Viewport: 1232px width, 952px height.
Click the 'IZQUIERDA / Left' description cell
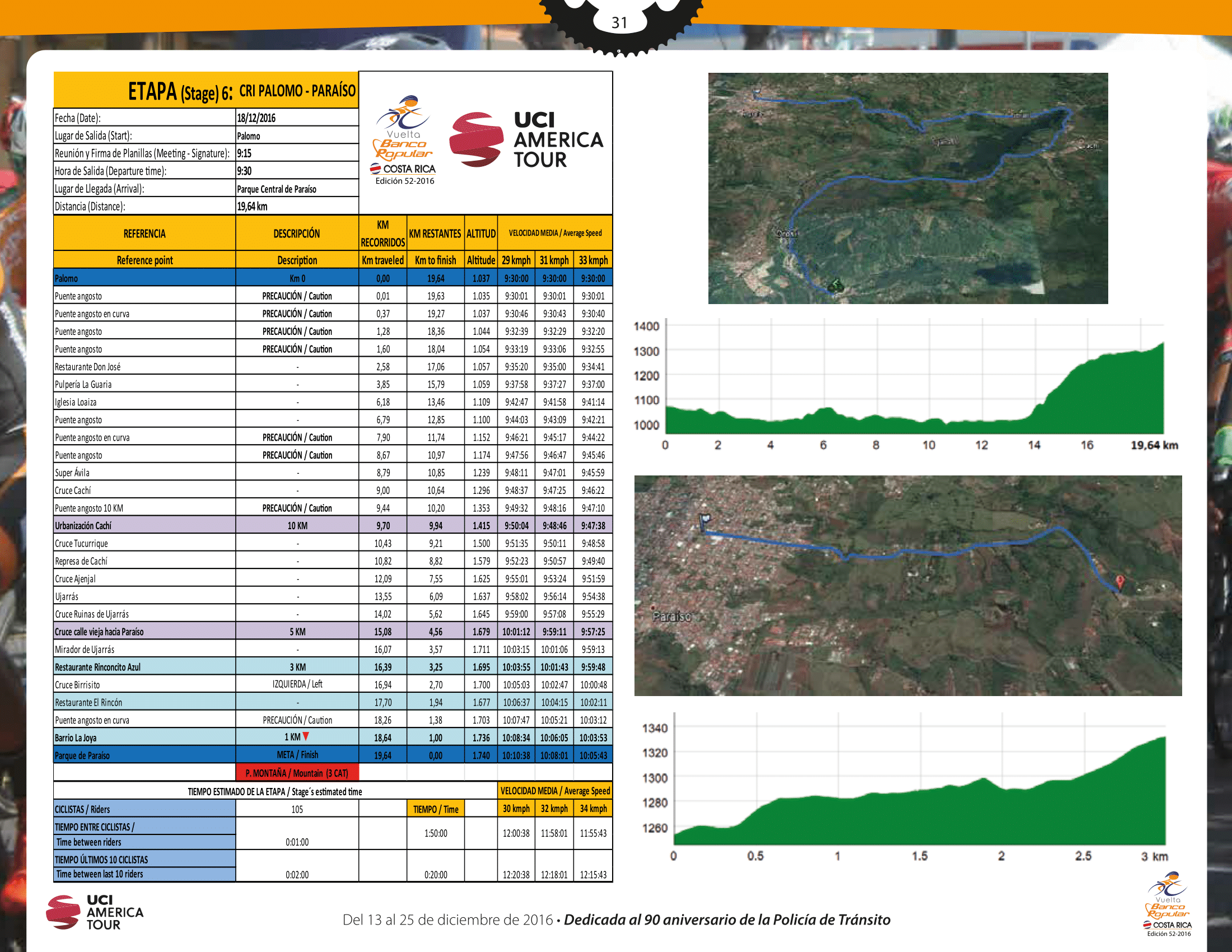coord(297,684)
